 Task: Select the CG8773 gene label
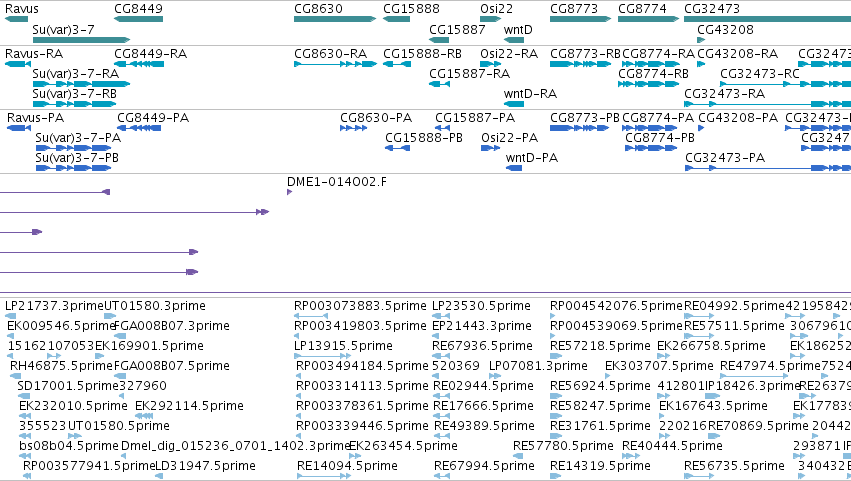click(x=574, y=9)
